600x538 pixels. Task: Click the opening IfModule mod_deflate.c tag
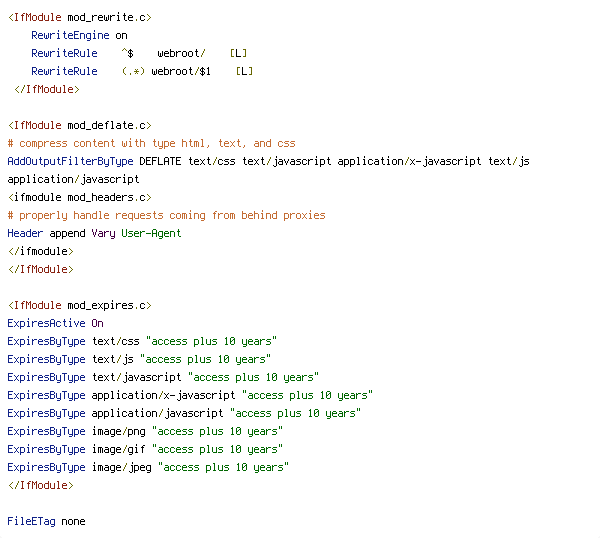[80, 125]
